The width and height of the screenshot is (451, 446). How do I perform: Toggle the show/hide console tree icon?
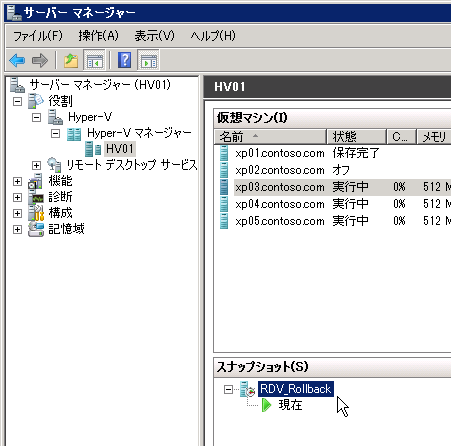click(x=95, y=61)
